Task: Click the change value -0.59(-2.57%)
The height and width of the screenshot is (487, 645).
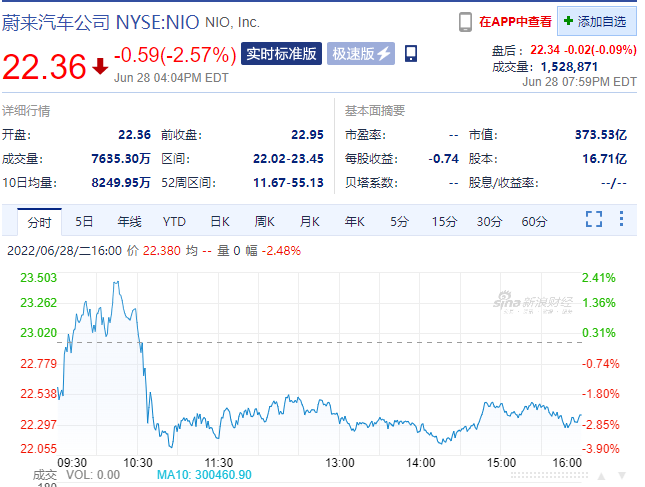Action: tap(175, 55)
